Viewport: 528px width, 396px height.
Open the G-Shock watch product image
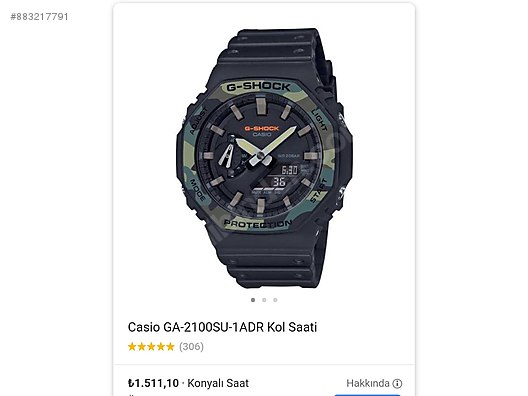point(264,158)
